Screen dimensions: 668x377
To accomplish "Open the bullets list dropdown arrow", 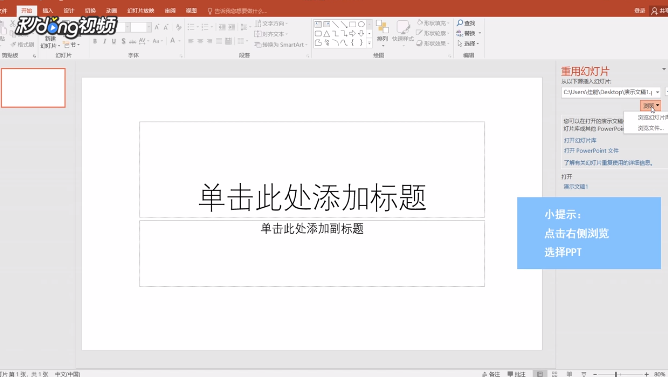I will pyautogui.click(x=198, y=27).
